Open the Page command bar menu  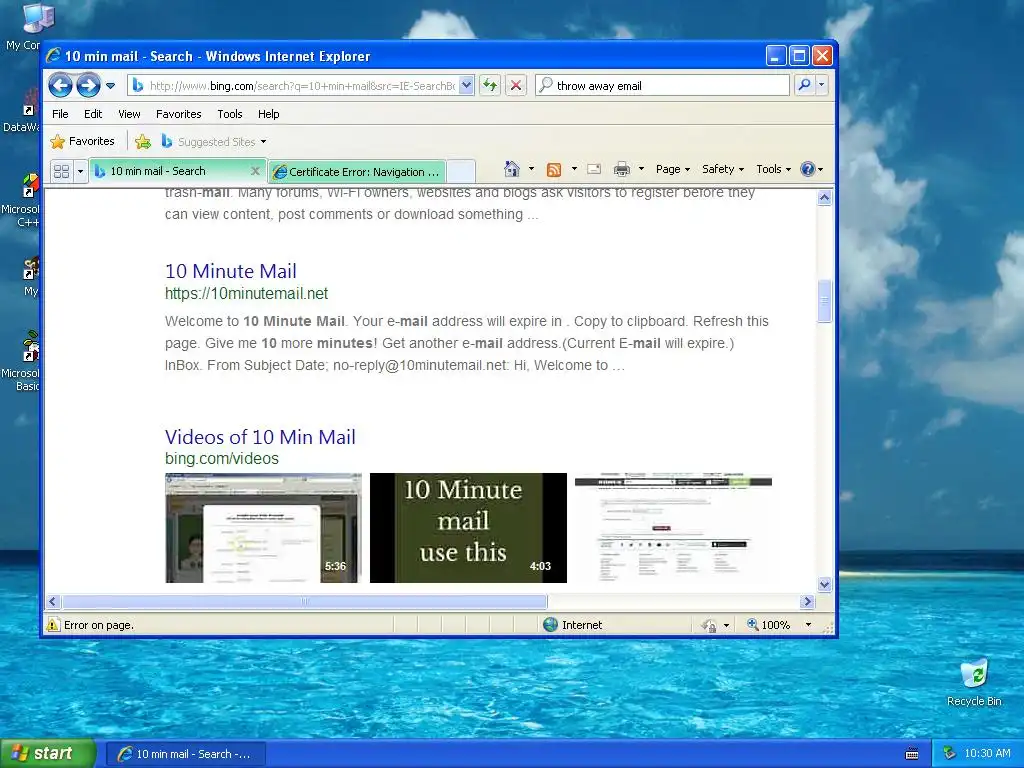(673, 169)
